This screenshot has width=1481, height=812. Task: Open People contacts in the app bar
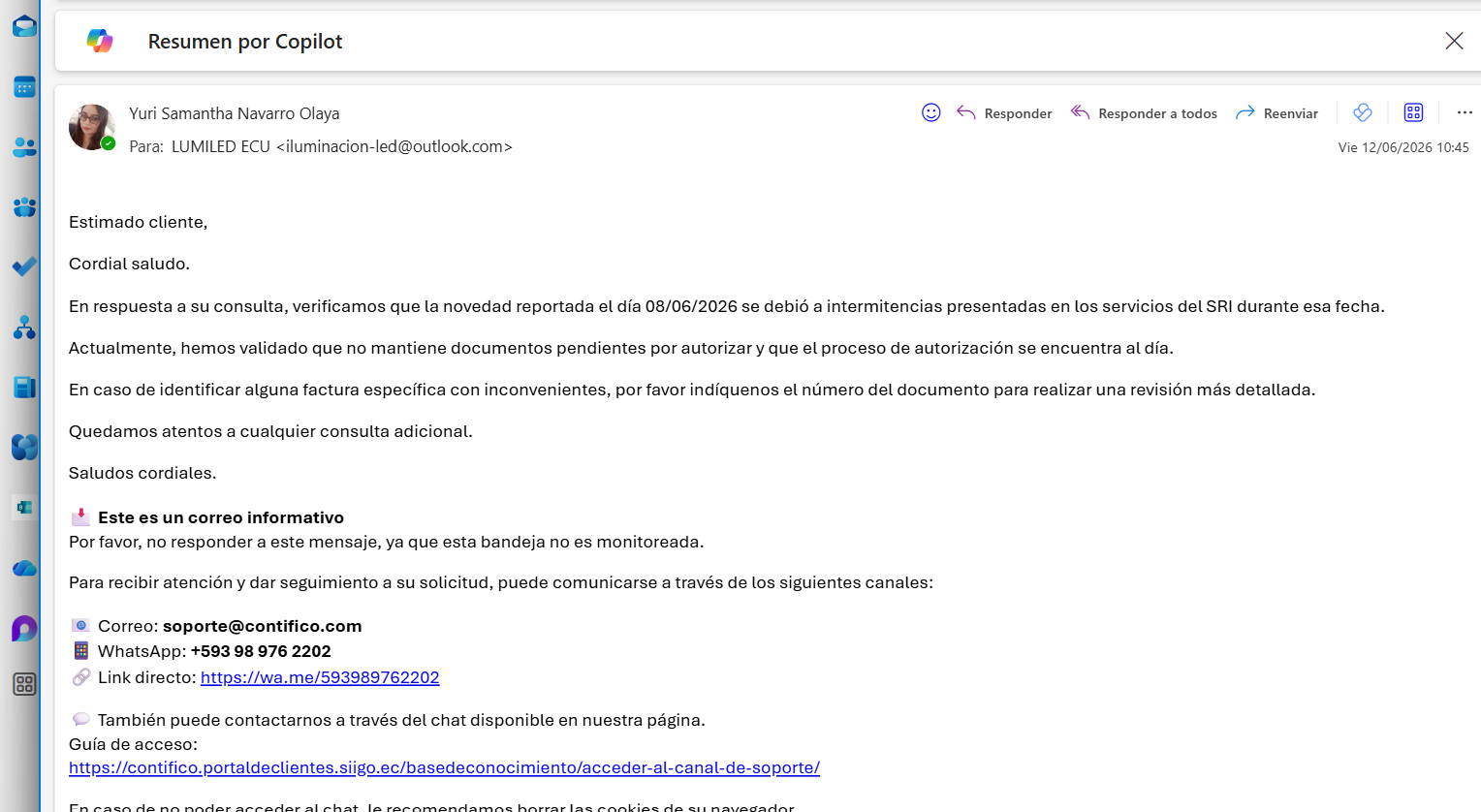[x=24, y=147]
